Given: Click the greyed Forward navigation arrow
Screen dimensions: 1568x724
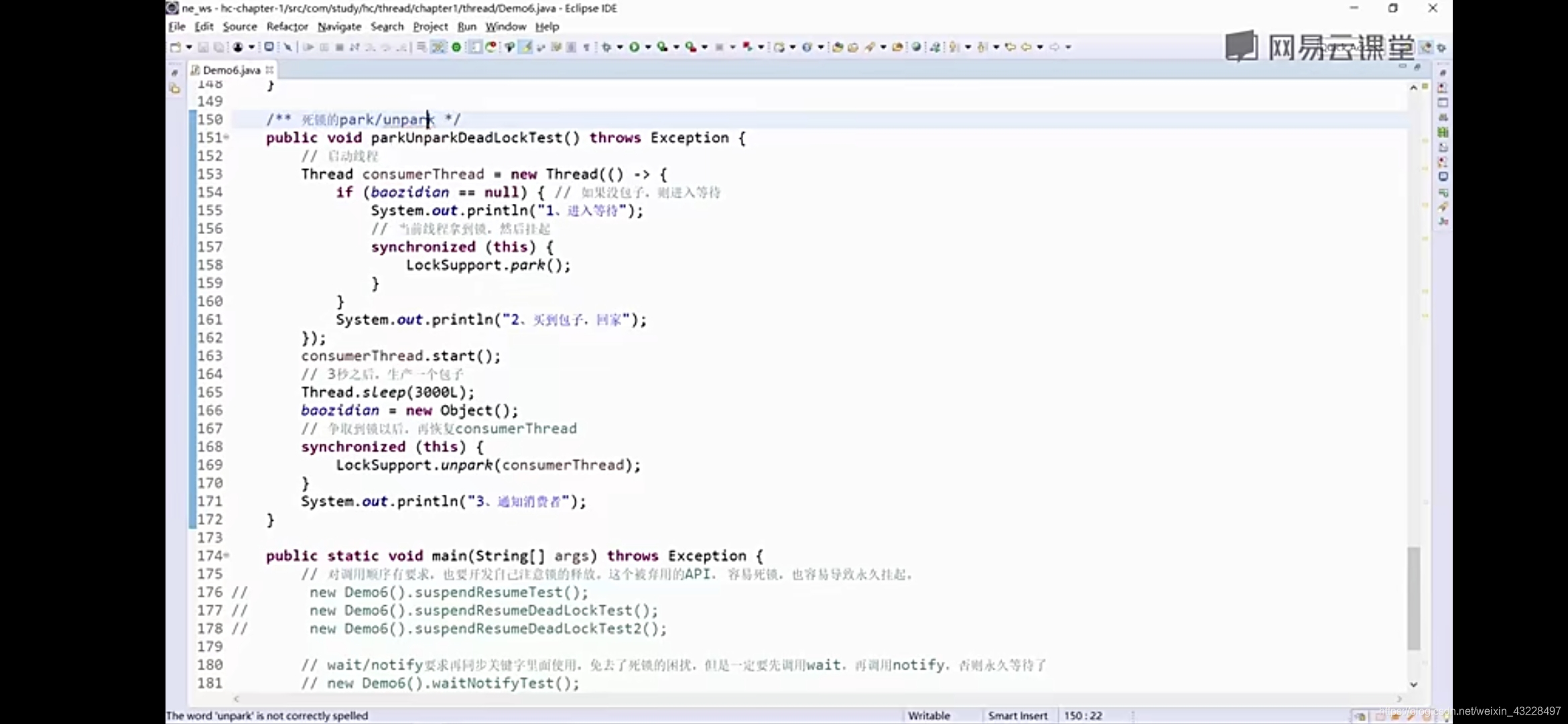Looking at the screenshot, I should [1054, 47].
